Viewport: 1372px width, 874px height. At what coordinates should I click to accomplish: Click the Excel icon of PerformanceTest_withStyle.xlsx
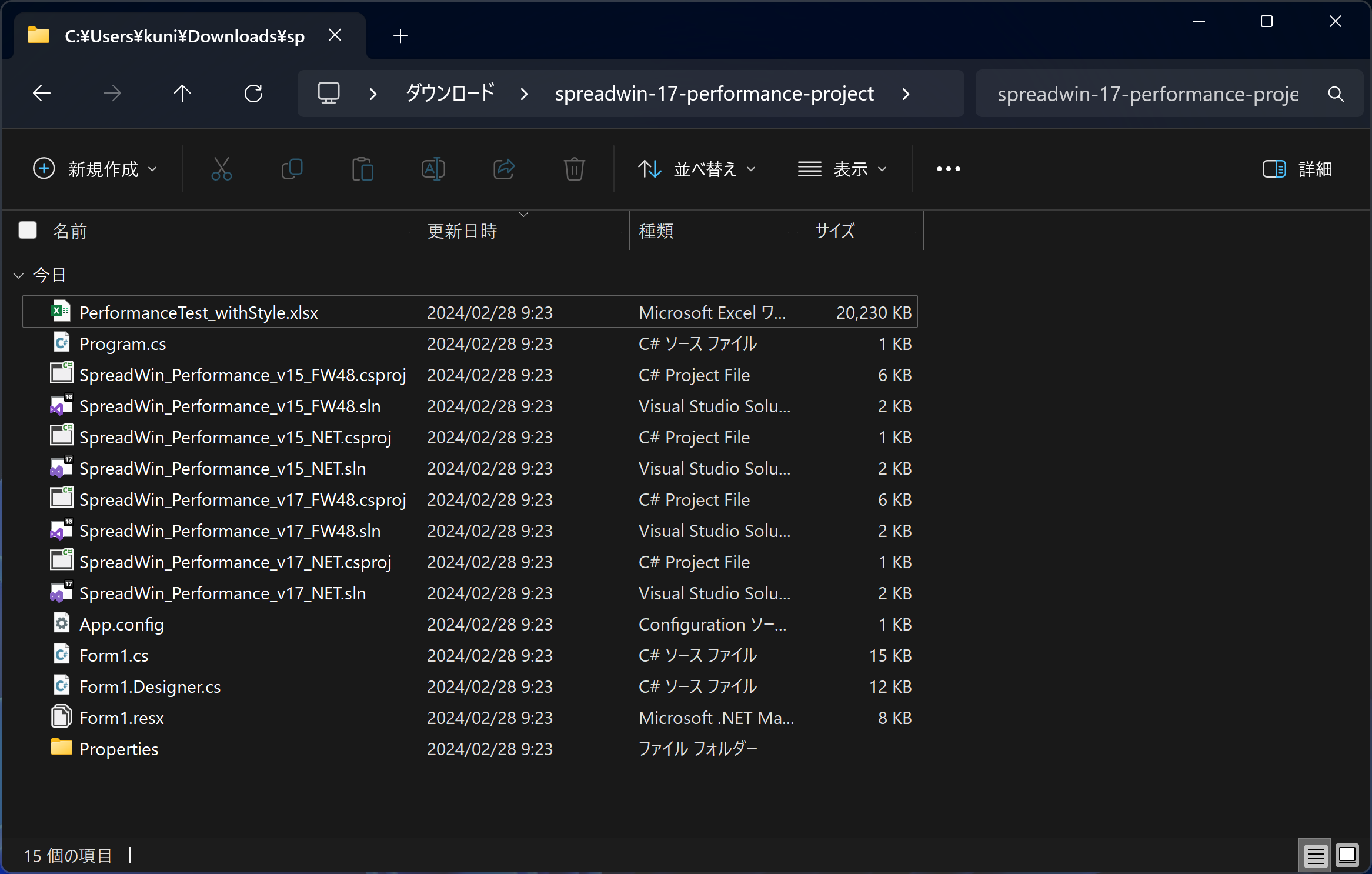pyautogui.click(x=61, y=311)
